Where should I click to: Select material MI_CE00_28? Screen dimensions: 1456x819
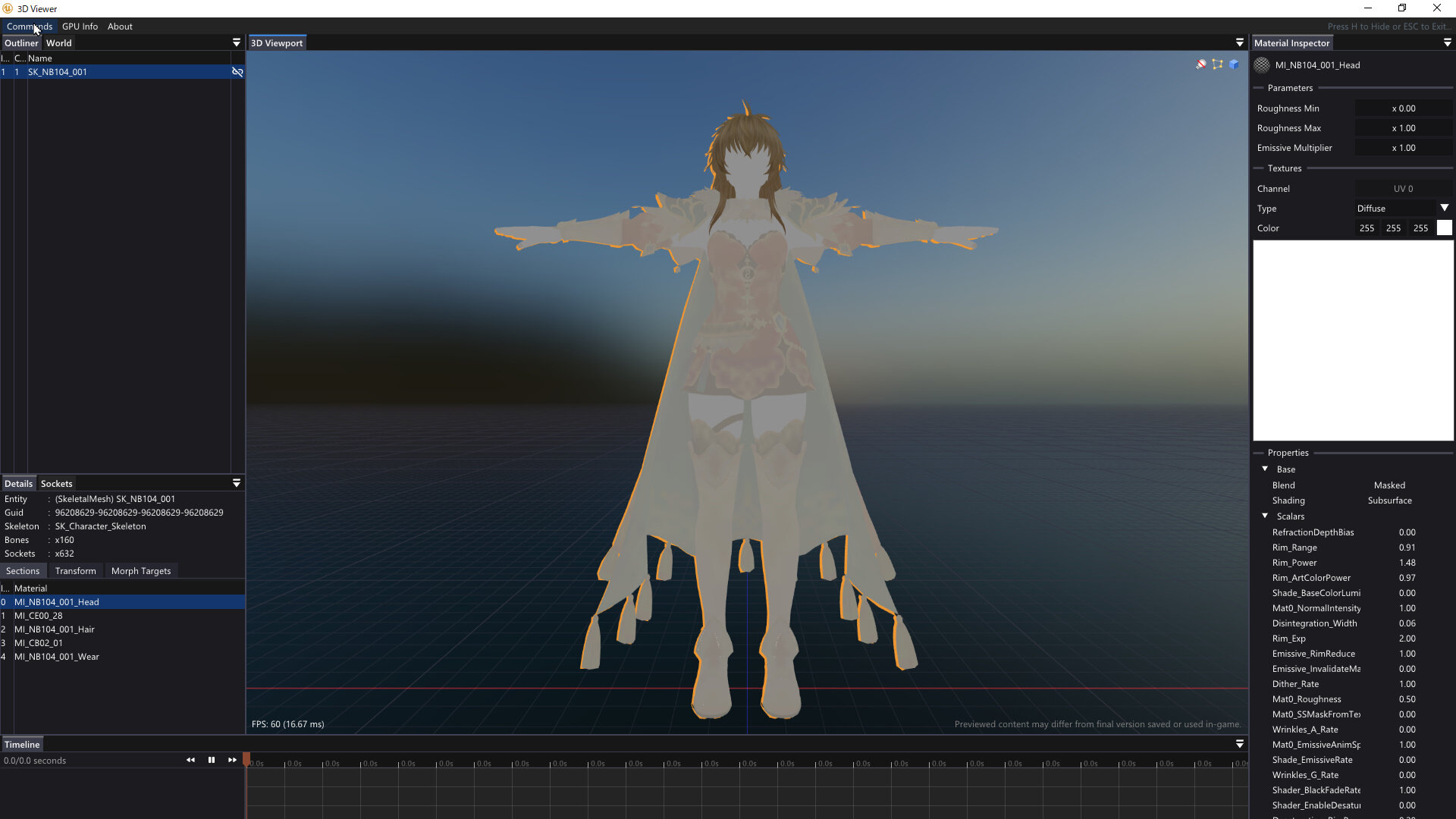pos(122,616)
